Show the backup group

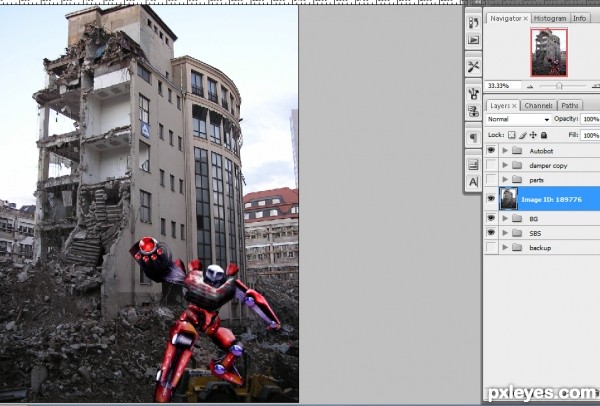pos(491,247)
